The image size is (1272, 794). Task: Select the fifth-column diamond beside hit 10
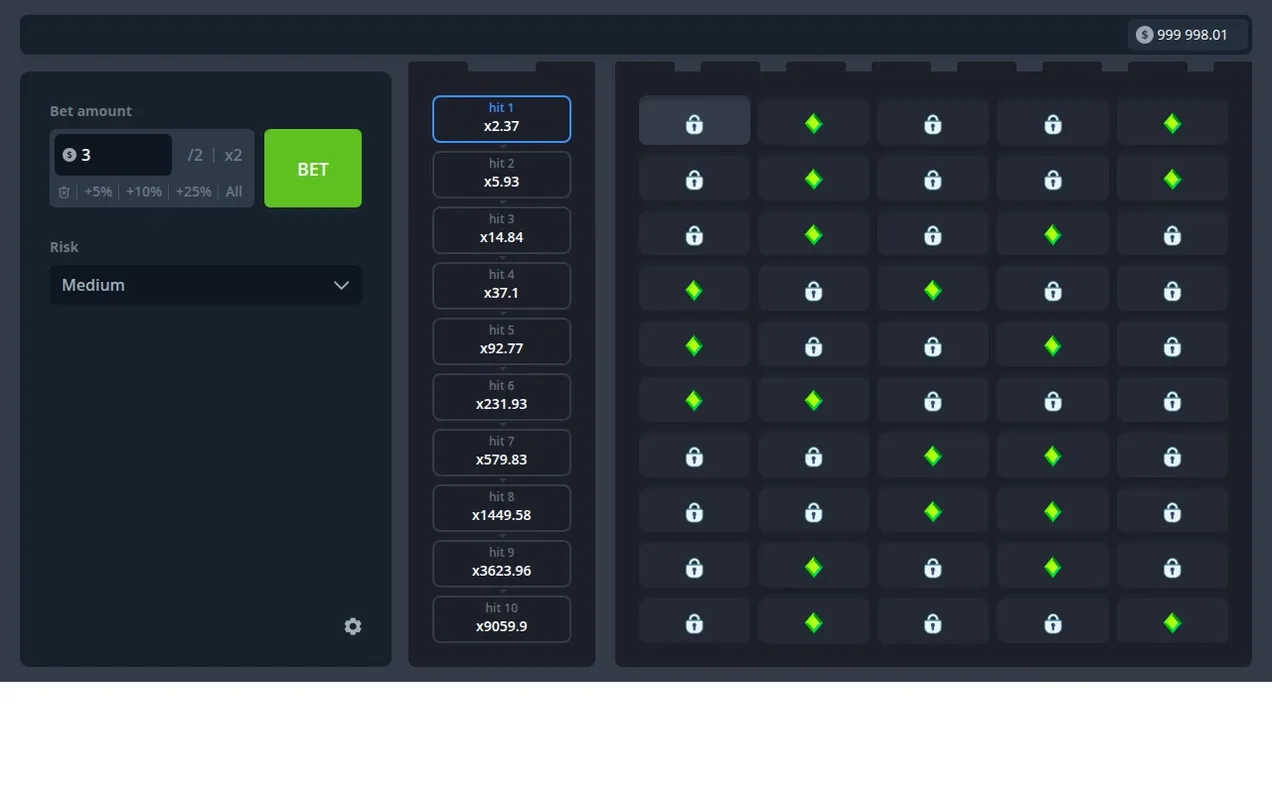tap(1172, 623)
